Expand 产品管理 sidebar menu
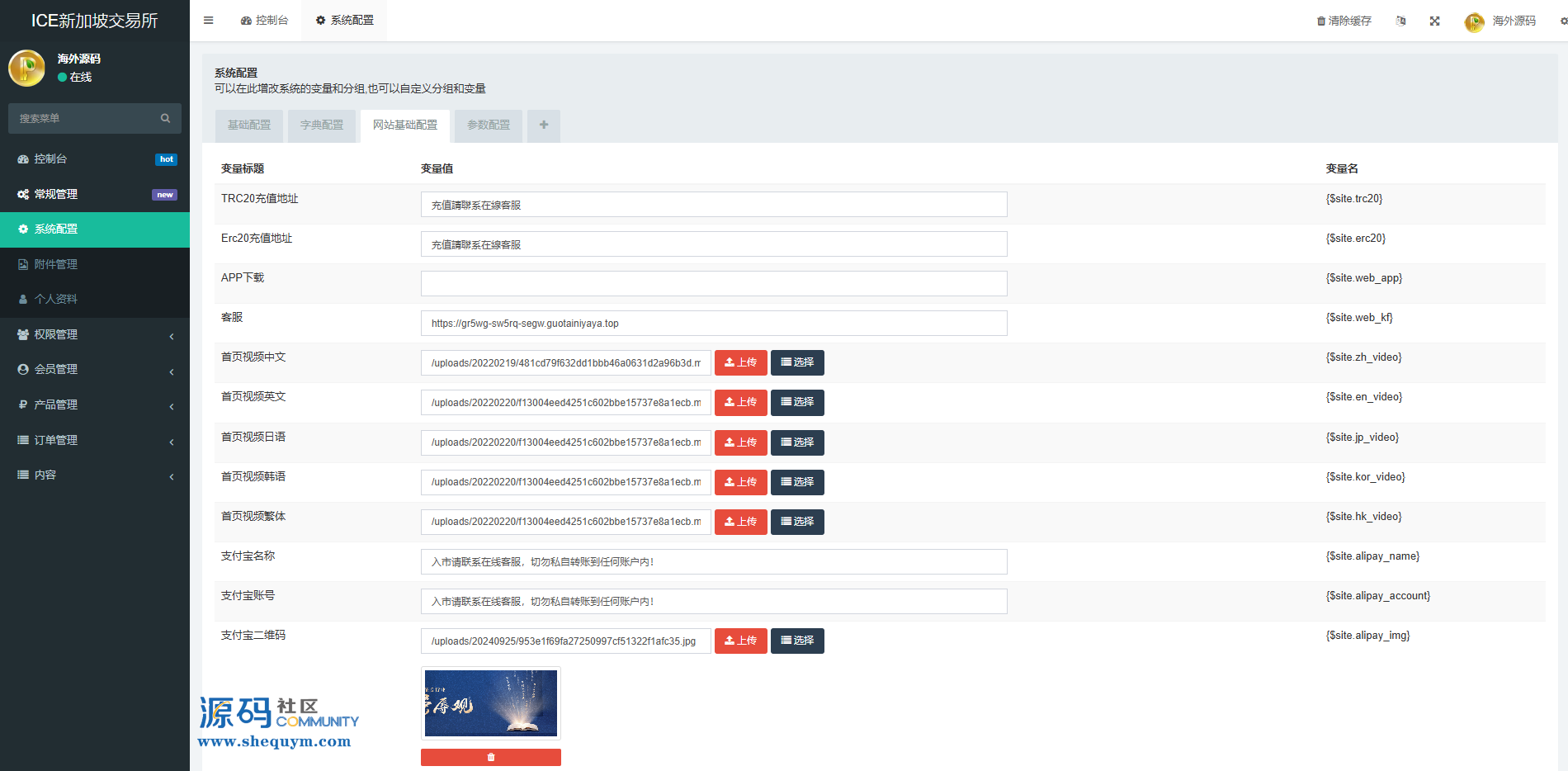The image size is (1568, 771). (95, 404)
